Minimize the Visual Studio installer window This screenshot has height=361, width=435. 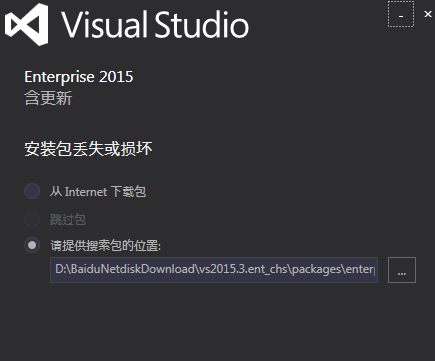tap(401, 15)
